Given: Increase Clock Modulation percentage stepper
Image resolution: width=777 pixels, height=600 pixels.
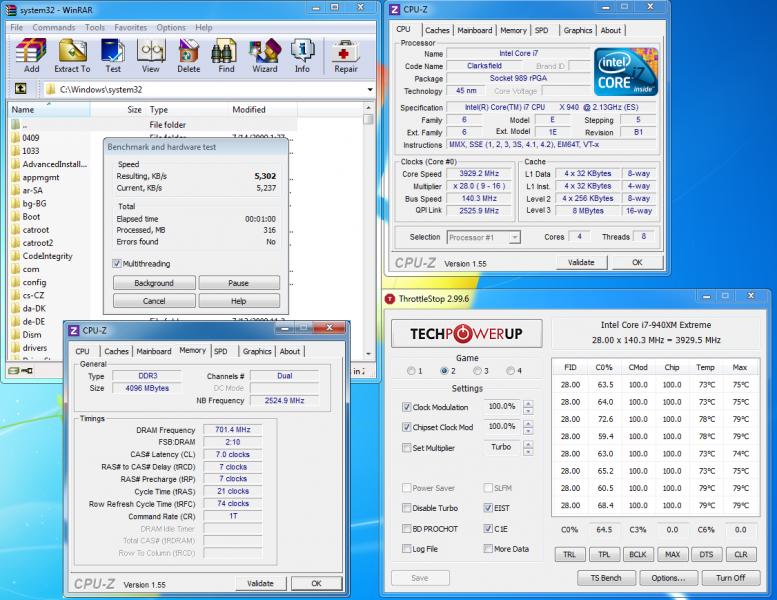Looking at the screenshot, I should coord(528,404).
